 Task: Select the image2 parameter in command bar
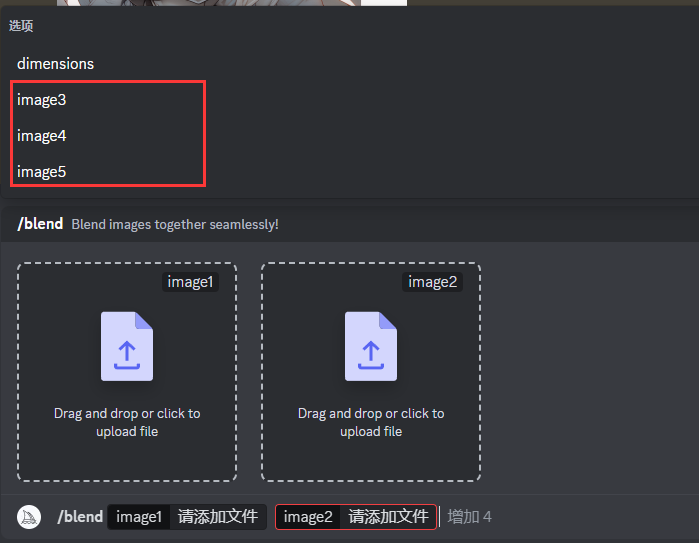point(308,517)
